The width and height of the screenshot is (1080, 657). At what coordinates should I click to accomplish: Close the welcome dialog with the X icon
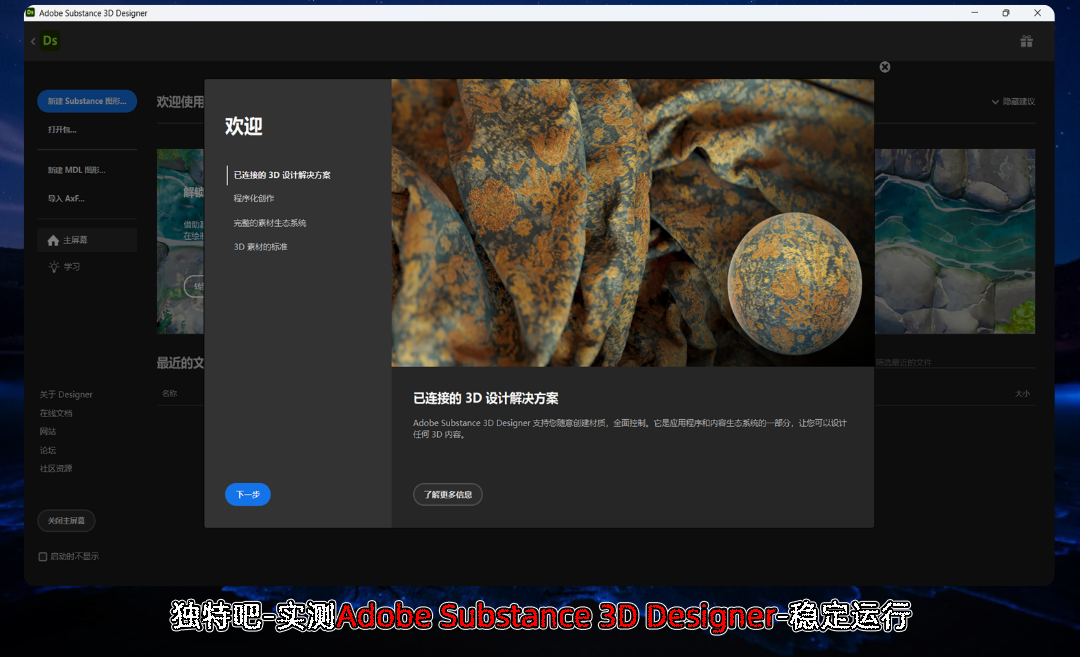click(885, 67)
